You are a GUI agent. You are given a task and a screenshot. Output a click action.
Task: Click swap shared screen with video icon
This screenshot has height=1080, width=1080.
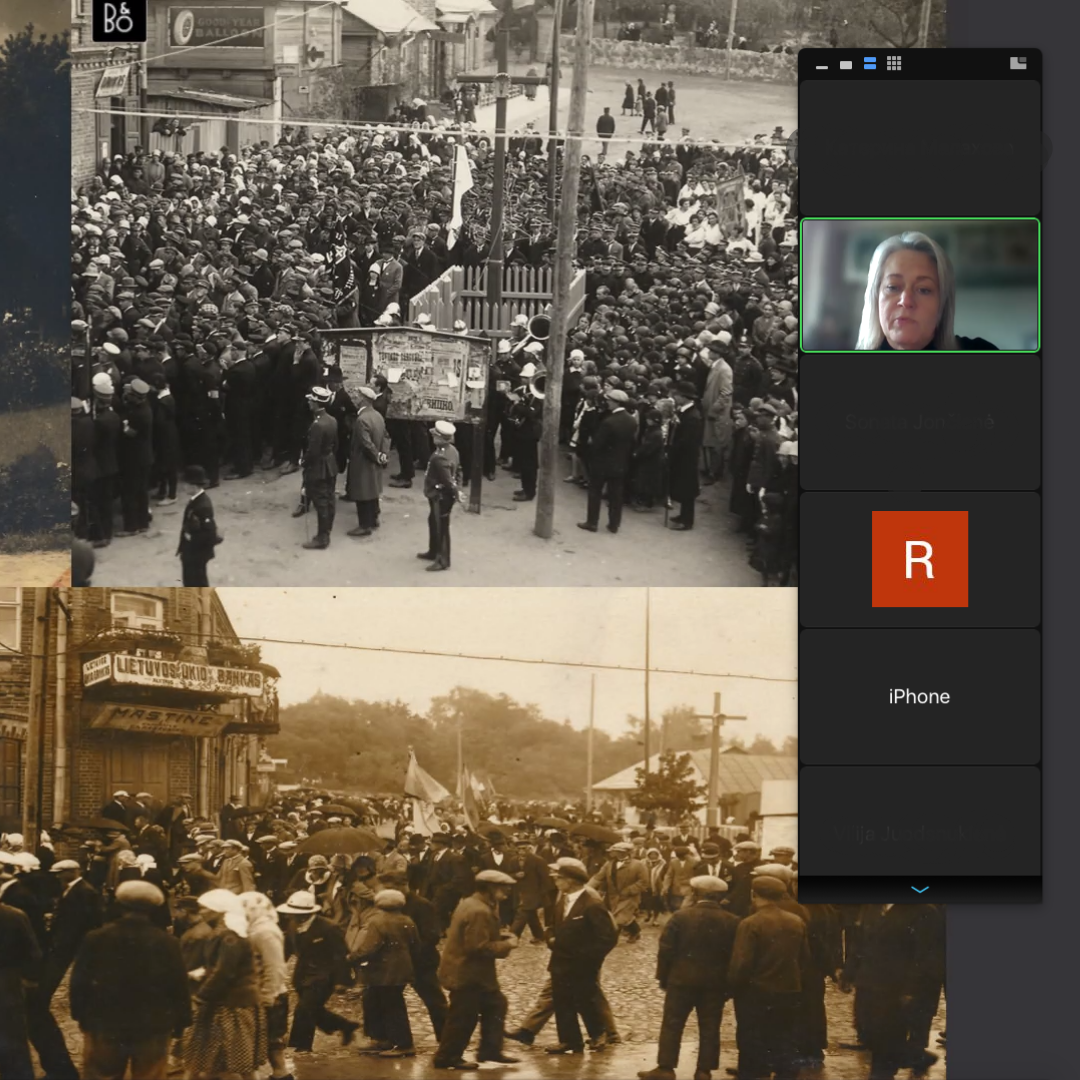[x=1018, y=64]
